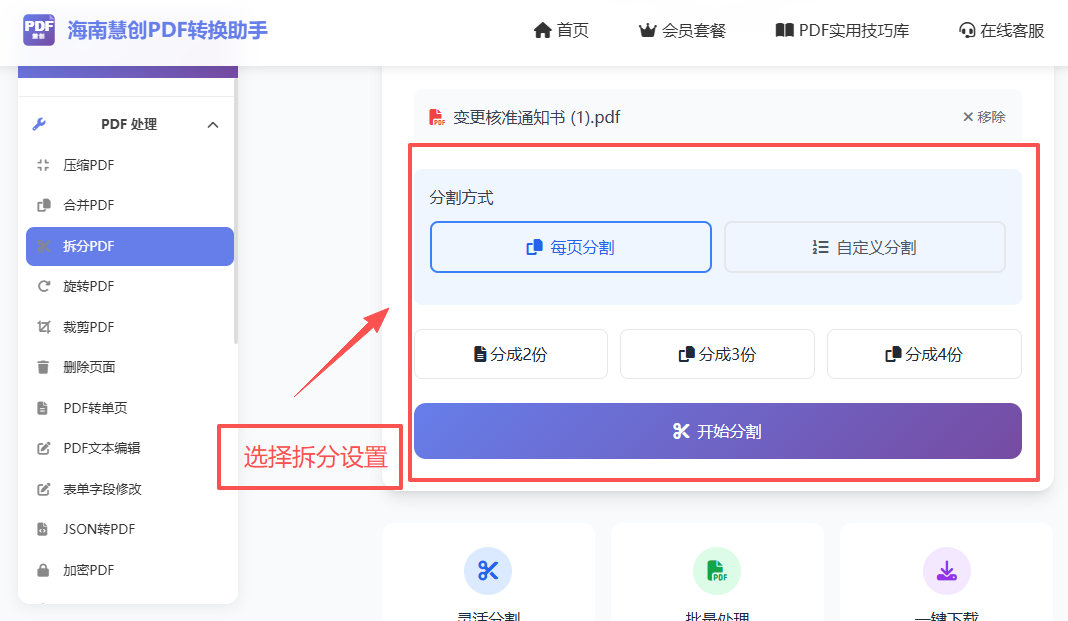Click the edit icon for 表单字段修改
Image resolution: width=1068 pixels, height=621 pixels.
point(44,489)
